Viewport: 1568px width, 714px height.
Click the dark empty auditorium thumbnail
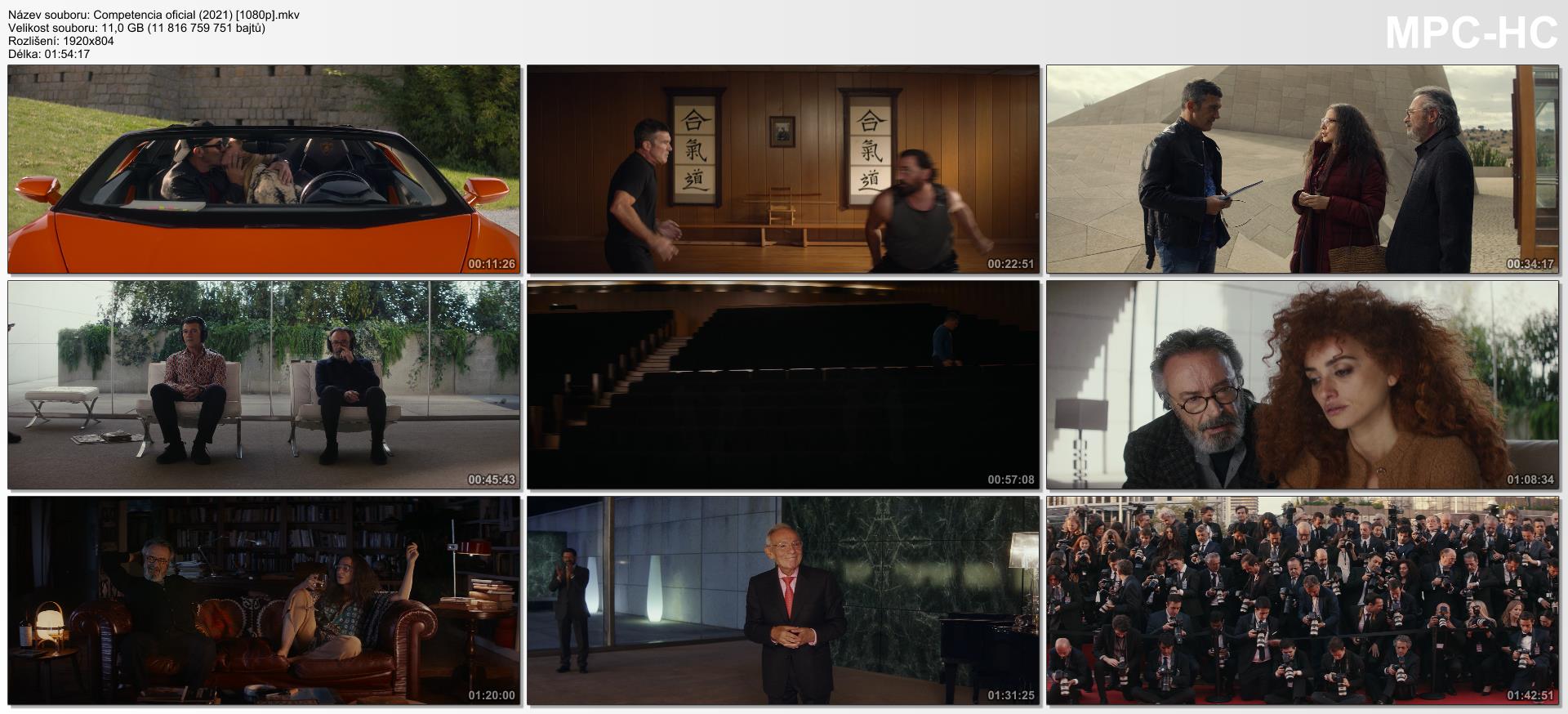coord(782,385)
